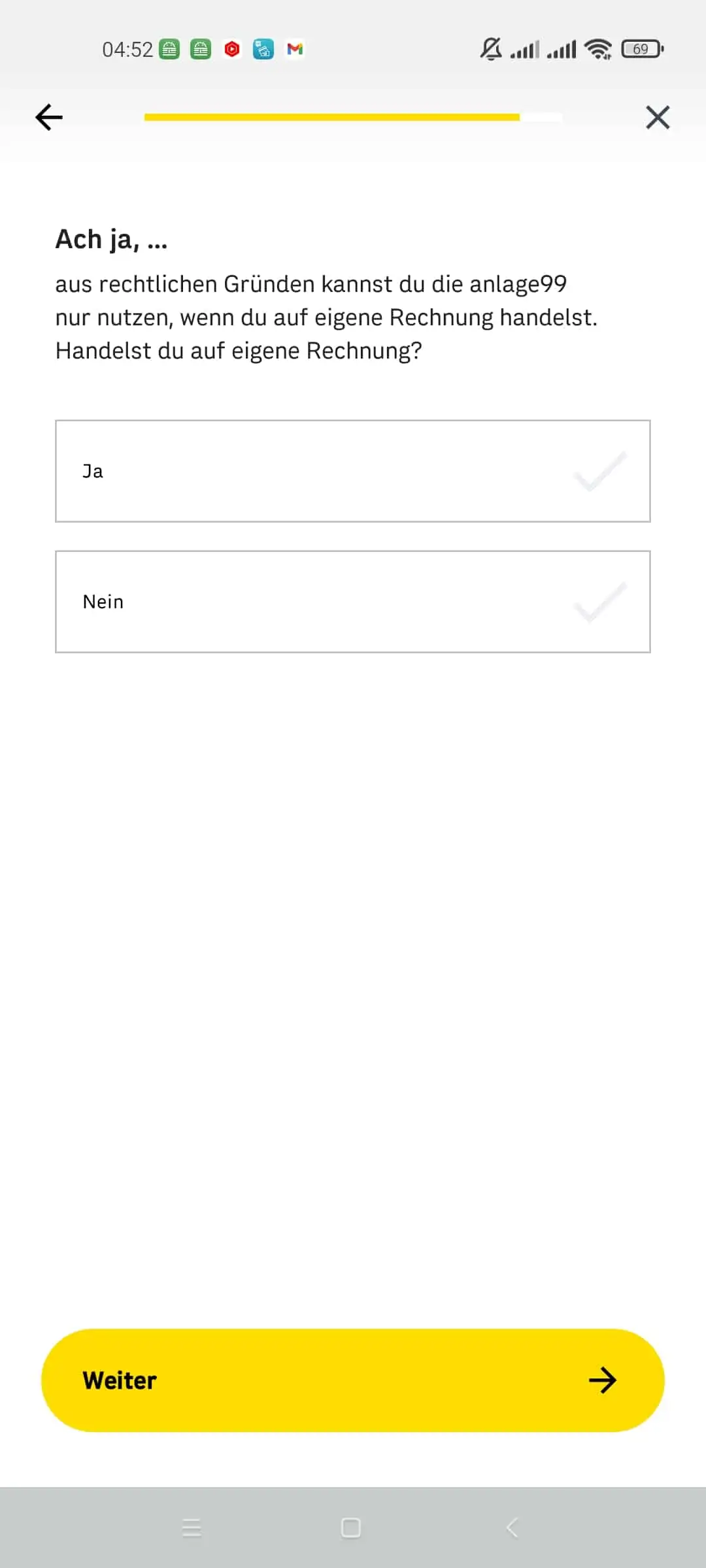The image size is (706, 1568).
Task: Tap the Android home square button
Action: pos(351,1527)
